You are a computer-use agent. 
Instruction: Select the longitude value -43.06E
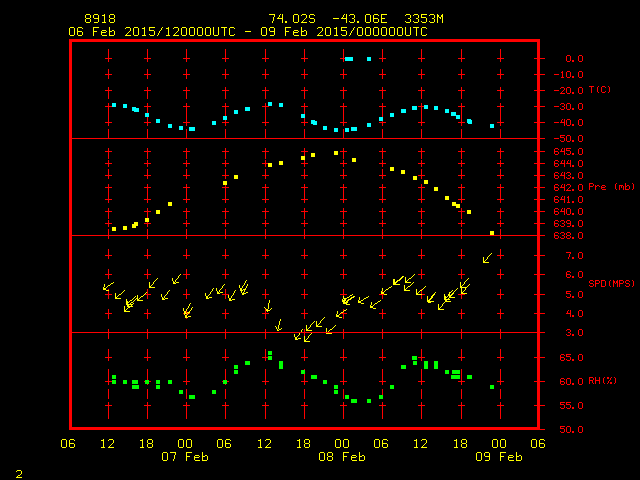359,19
